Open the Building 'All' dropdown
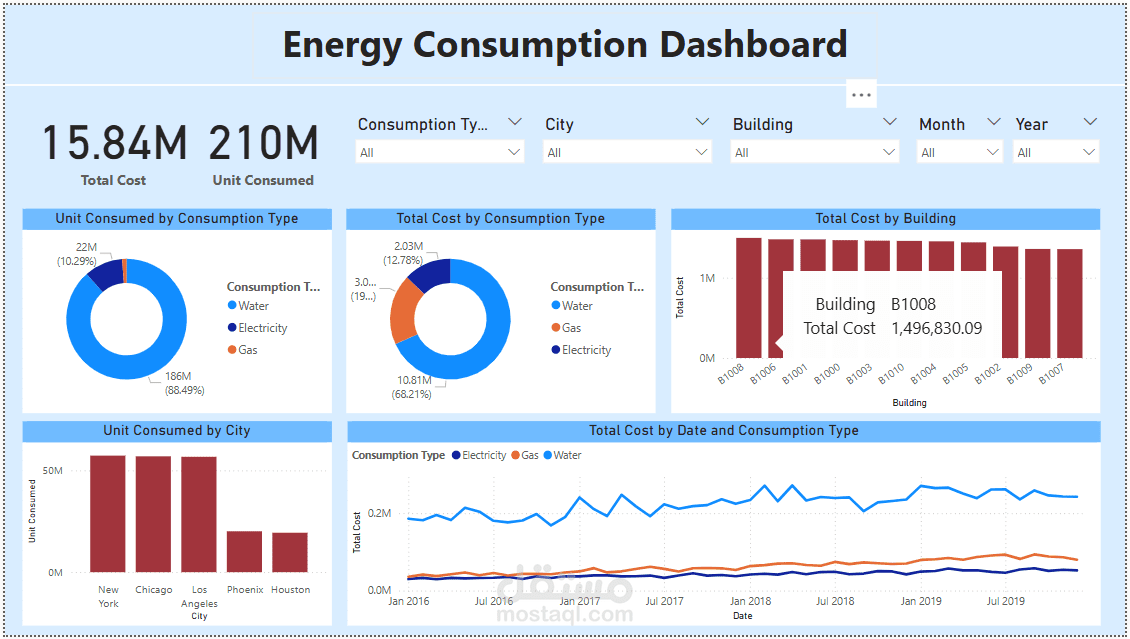This screenshot has width=1130, height=639. tap(815, 152)
